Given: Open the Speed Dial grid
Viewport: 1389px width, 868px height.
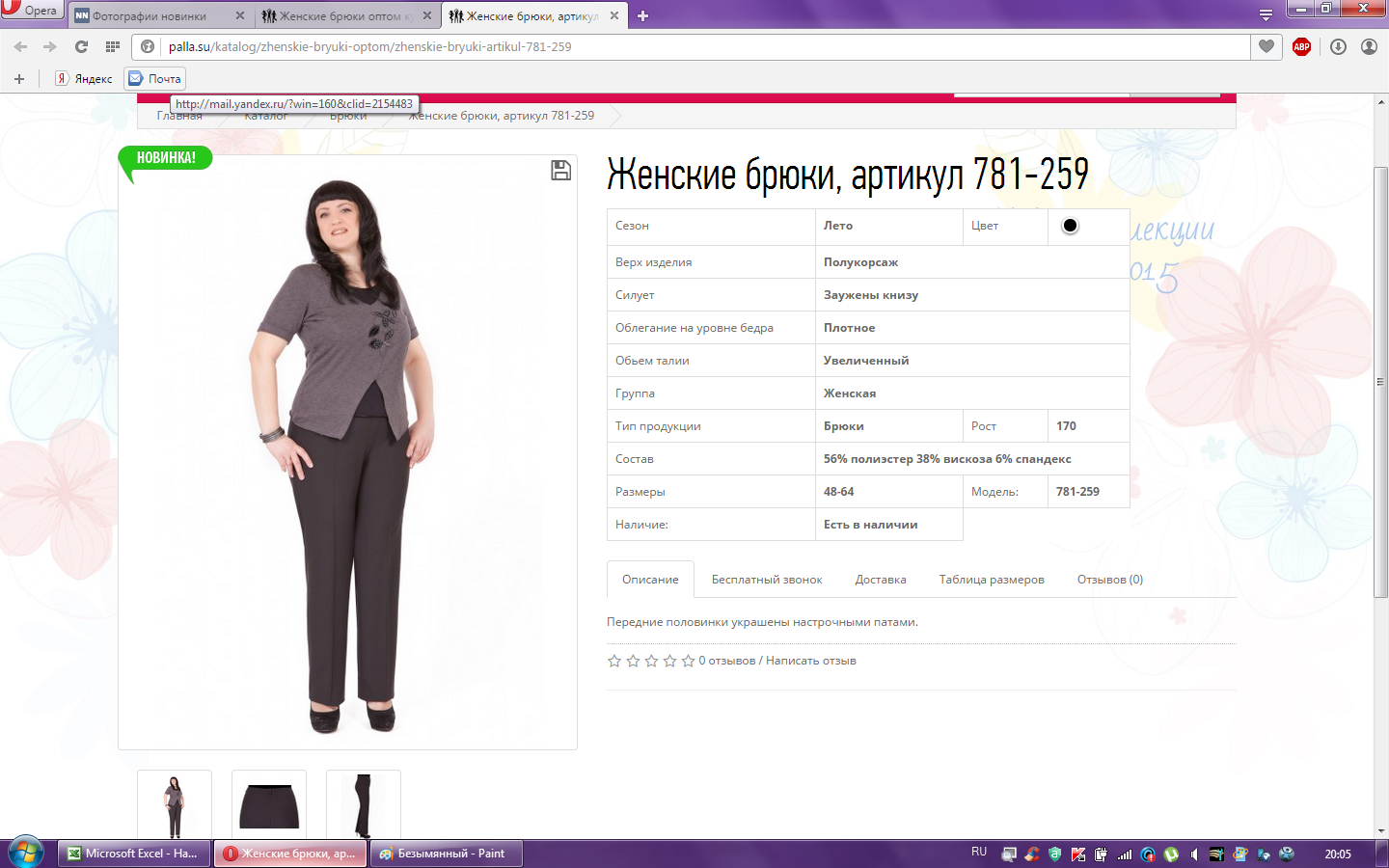Looking at the screenshot, I should (x=112, y=46).
